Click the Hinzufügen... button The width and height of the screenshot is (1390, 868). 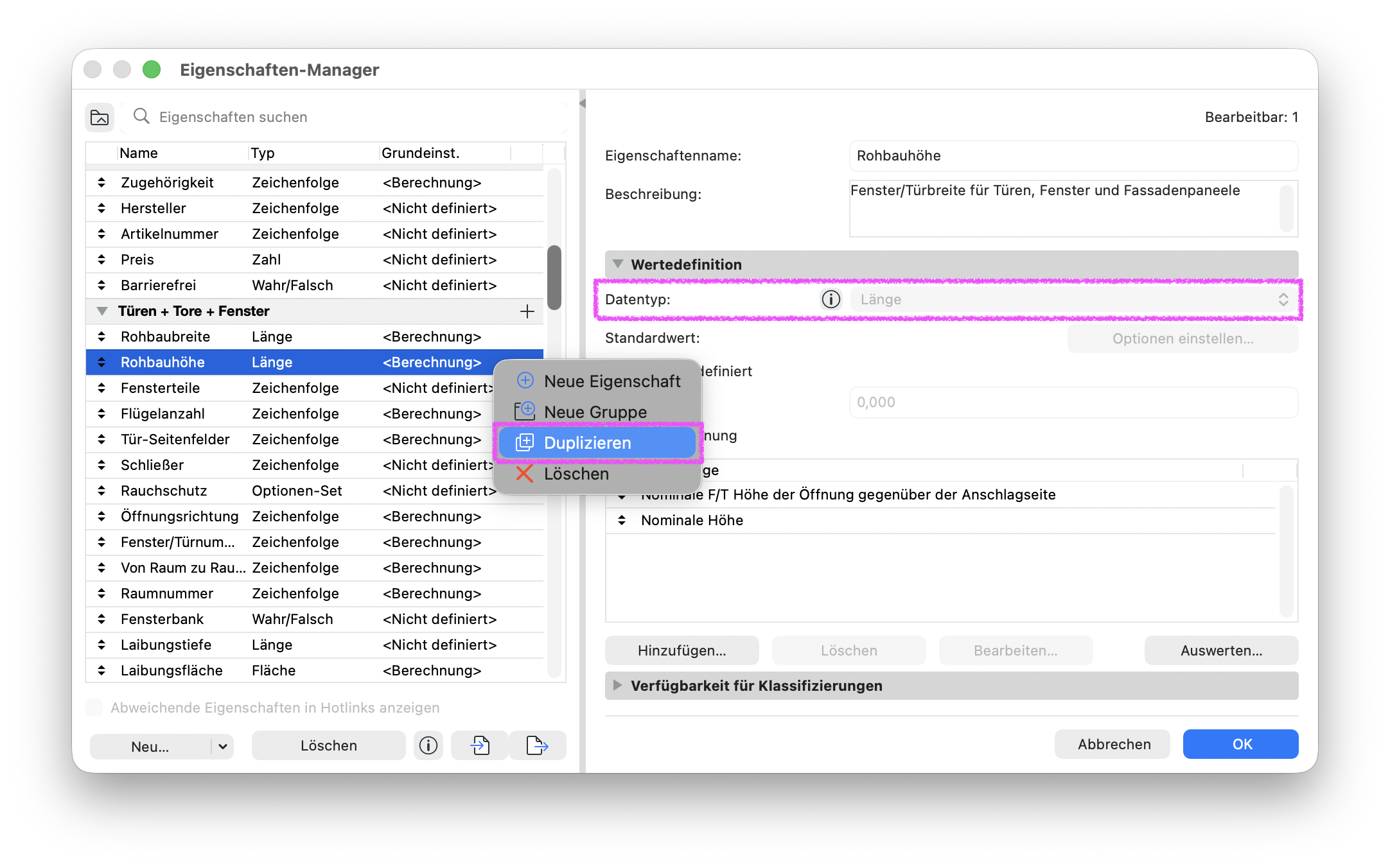click(682, 650)
